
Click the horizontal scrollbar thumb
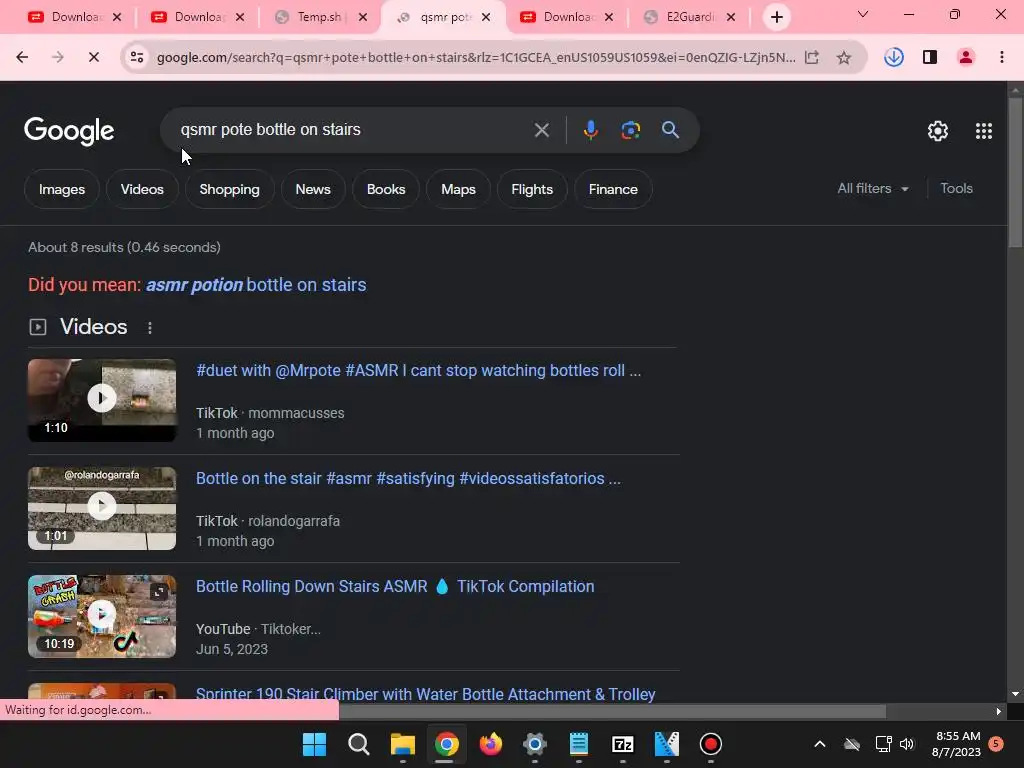tap(613, 711)
